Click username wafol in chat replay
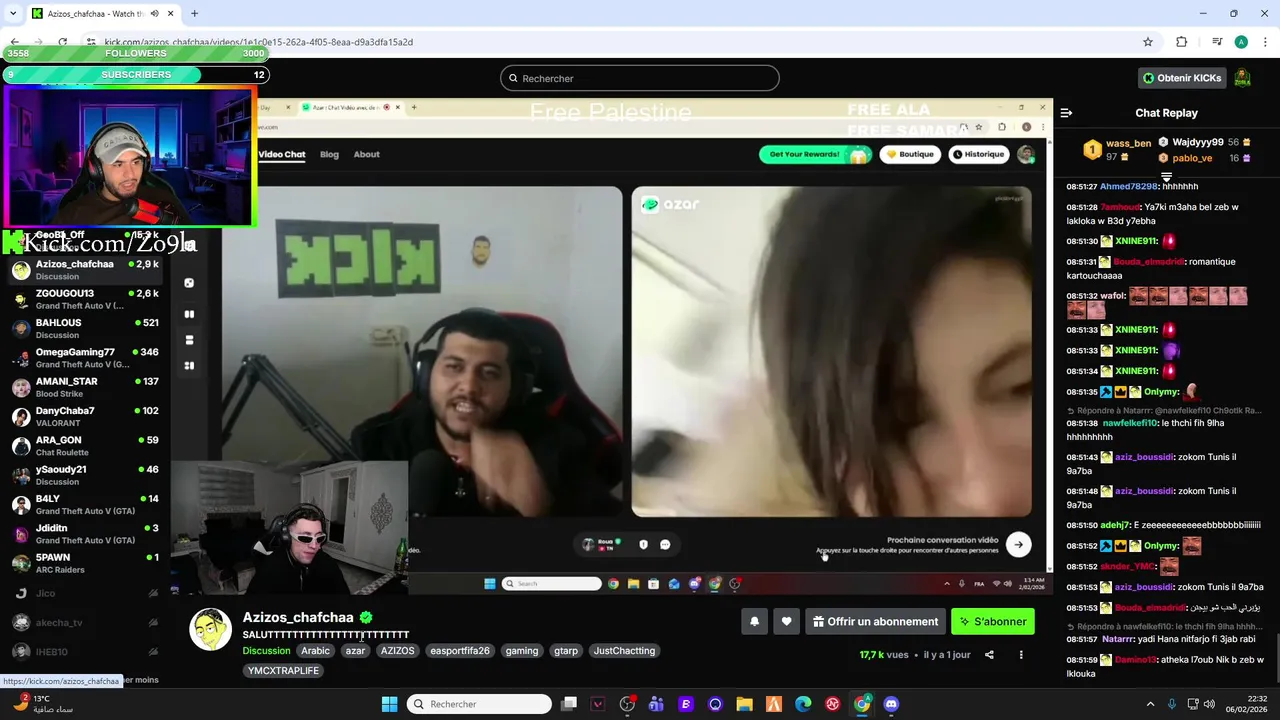The height and width of the screenshot is (720, 1280). [x=1113, y=296]
